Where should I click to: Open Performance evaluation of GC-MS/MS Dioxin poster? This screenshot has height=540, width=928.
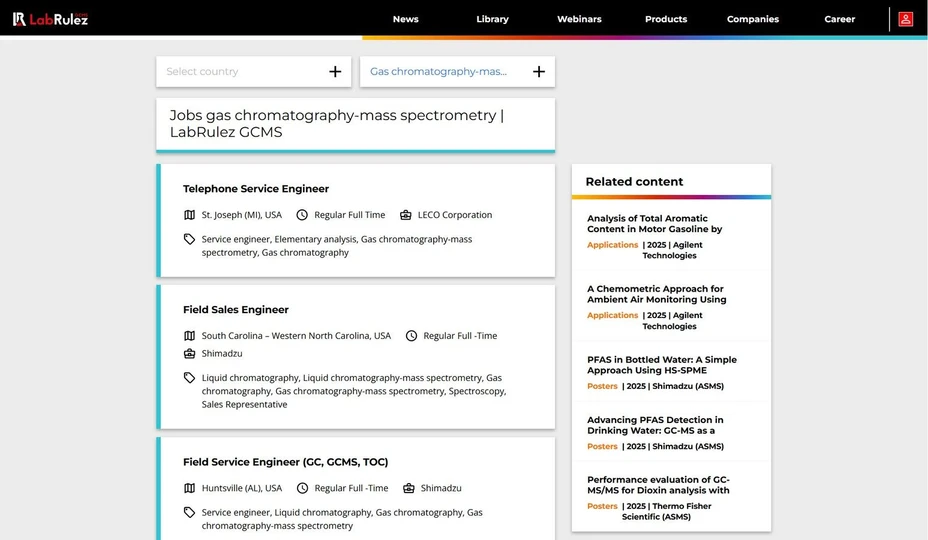click(x=658, y=485)
